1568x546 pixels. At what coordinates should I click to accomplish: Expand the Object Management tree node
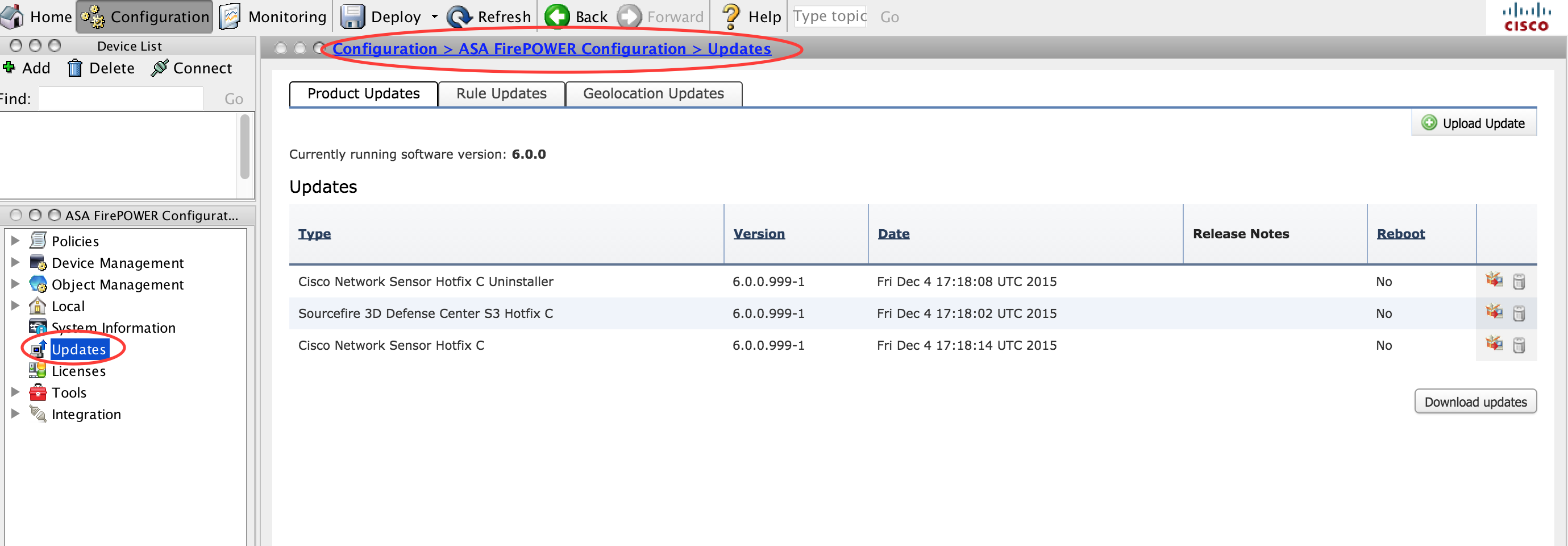[16, 284]
